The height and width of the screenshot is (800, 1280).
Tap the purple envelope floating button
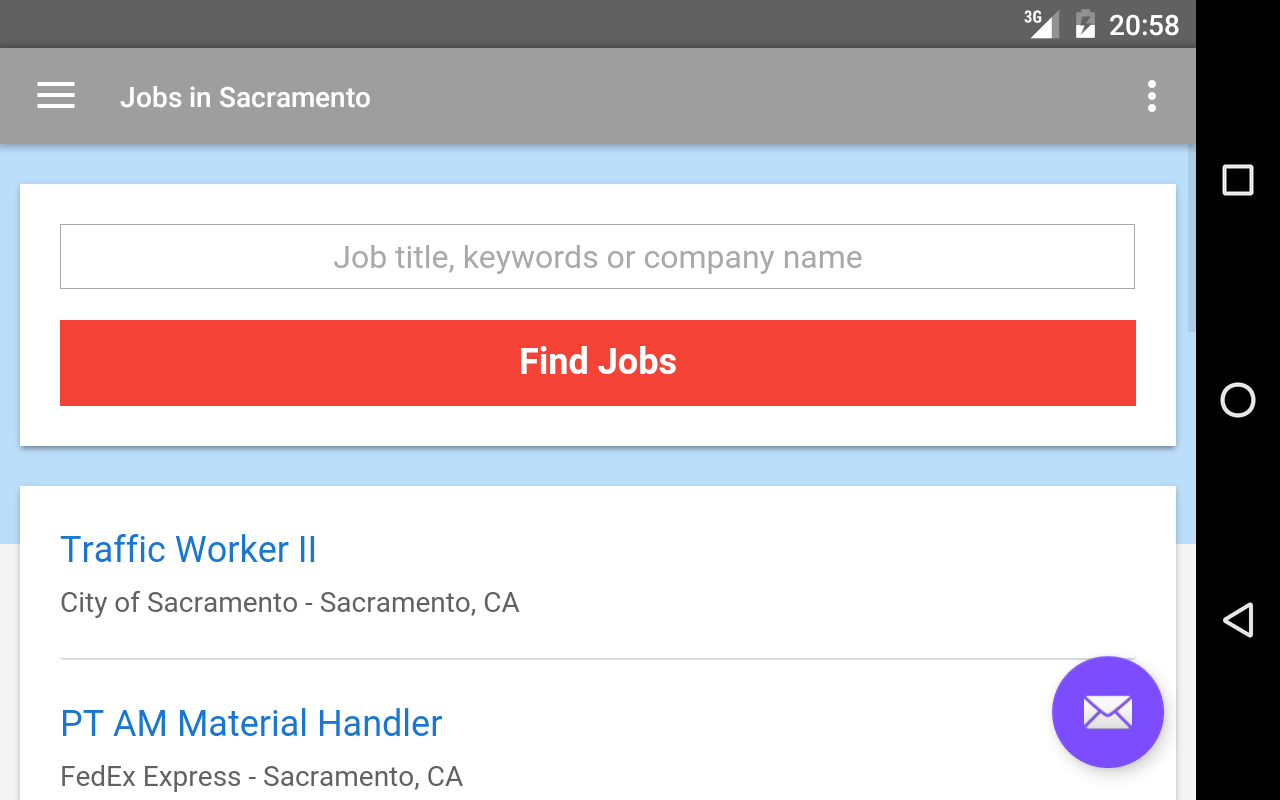pos(1107,712)
